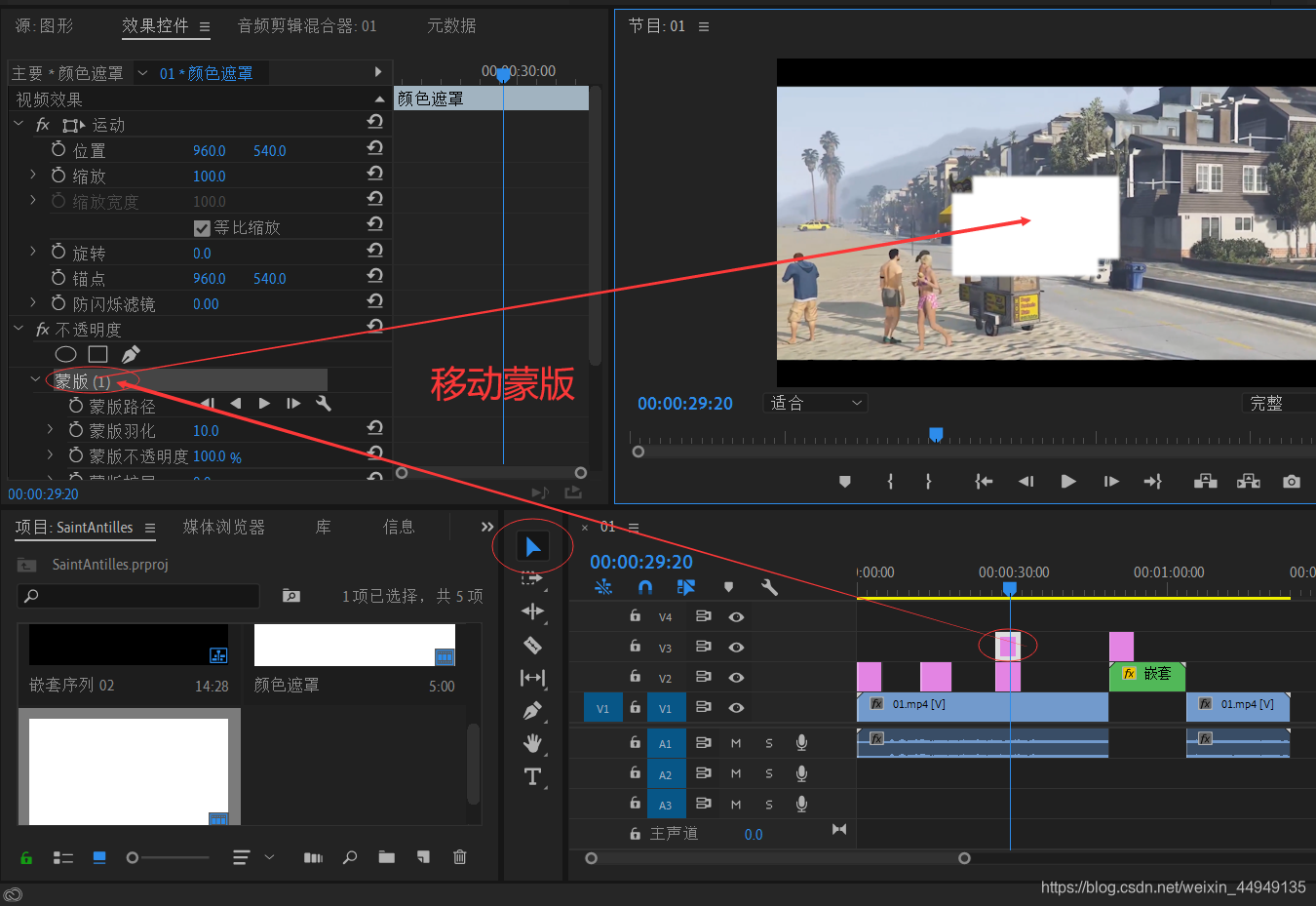Collapse the Opacity effect
The width and height of the screenshot is (1316, 906).
pos(19,329)
